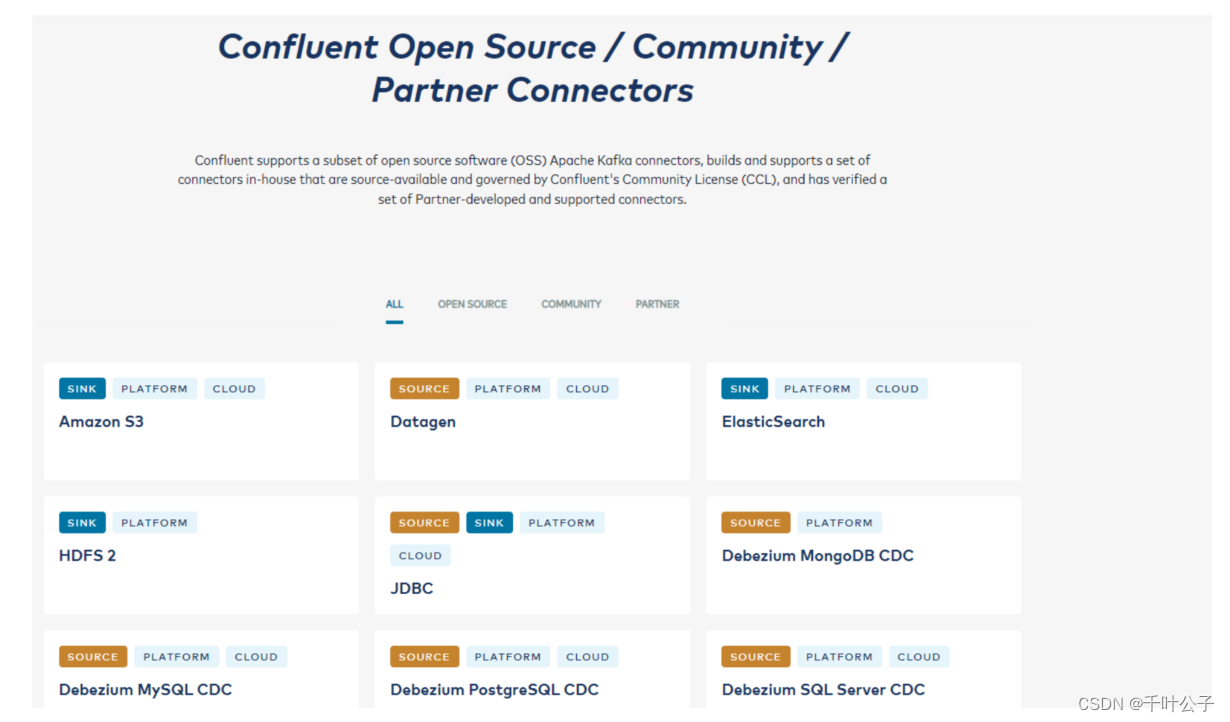Viewport: 1230px width, 722px height.
Task: Switch to the COMMUNITY tab
Action: click(571, 304)
